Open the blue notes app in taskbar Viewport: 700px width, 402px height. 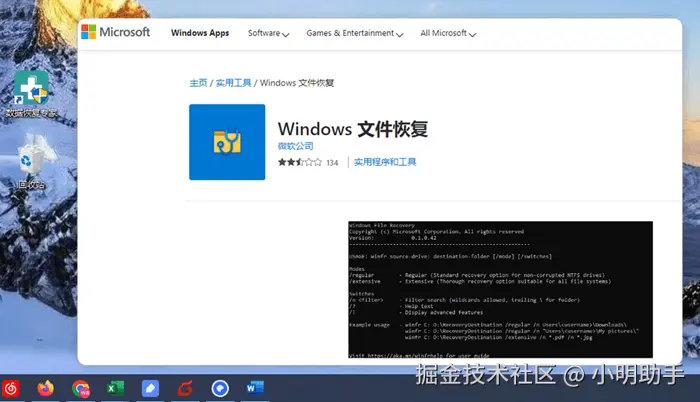(150, 389)
